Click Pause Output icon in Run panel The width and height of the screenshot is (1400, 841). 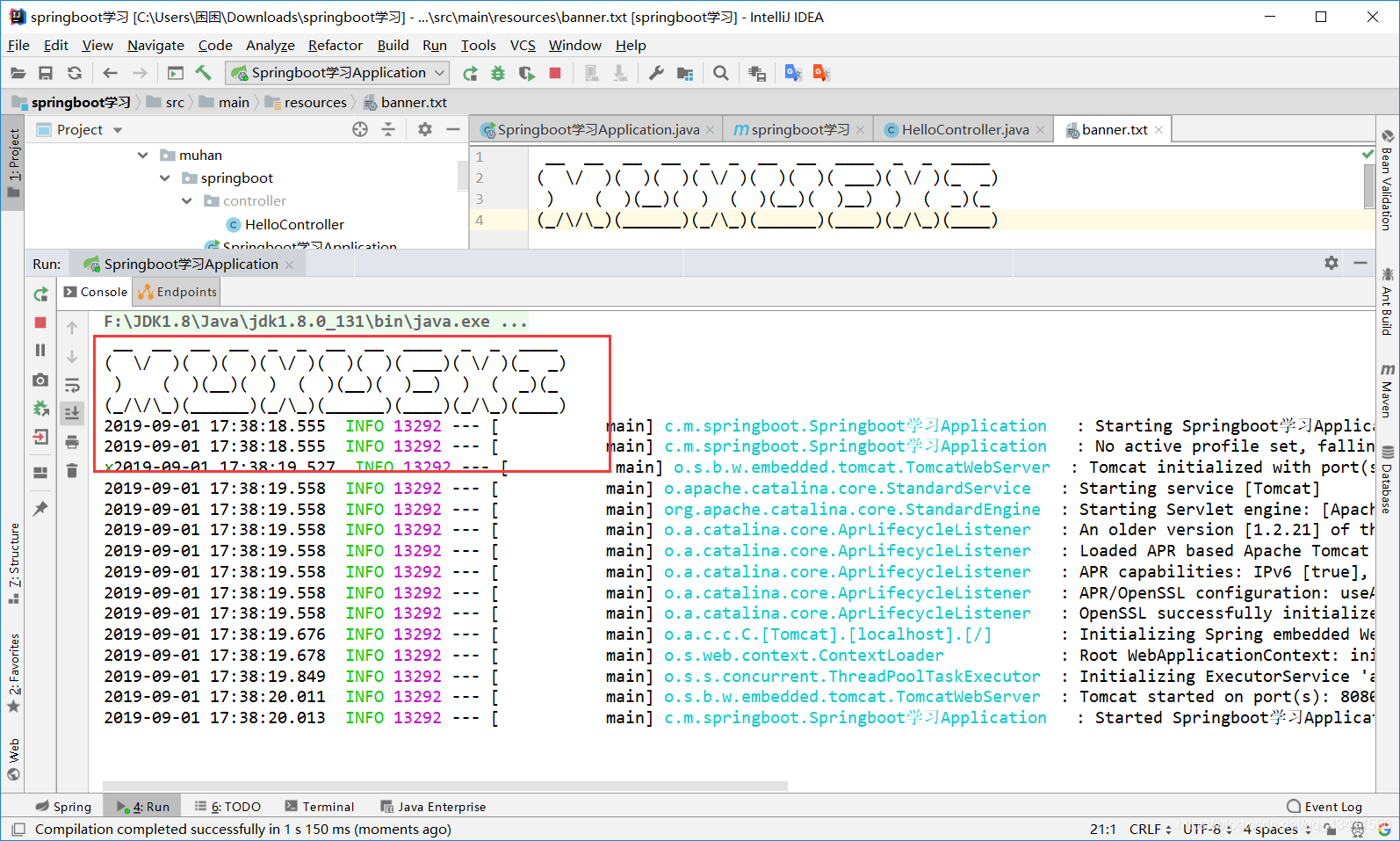tap(40, 351)
